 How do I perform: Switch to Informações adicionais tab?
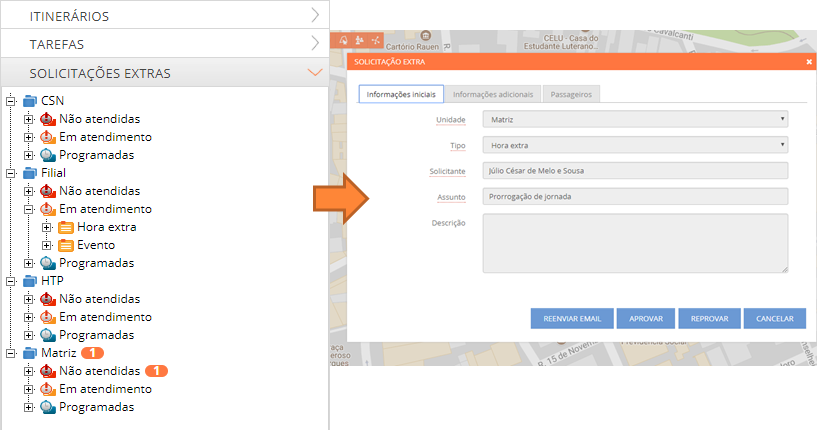493,94
